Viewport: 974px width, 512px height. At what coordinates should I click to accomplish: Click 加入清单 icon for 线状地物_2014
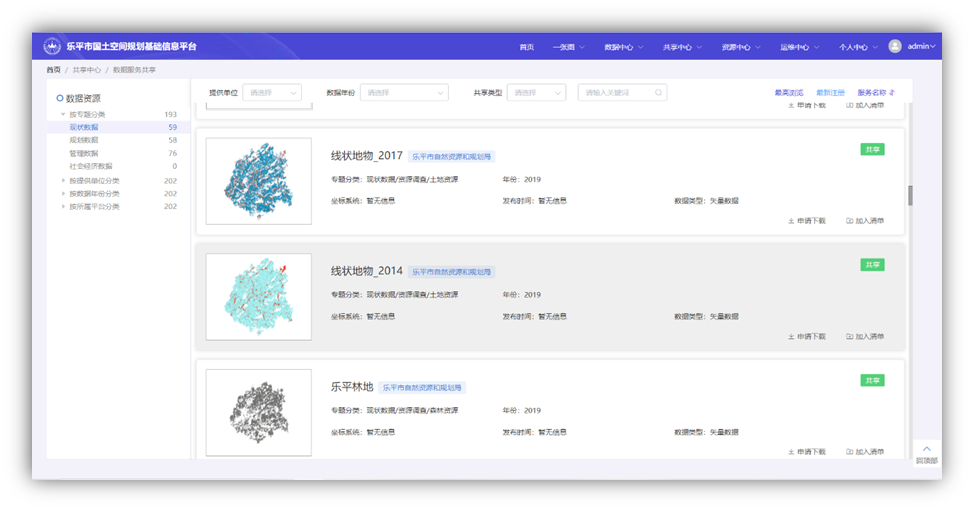click(x=849, y=337)
